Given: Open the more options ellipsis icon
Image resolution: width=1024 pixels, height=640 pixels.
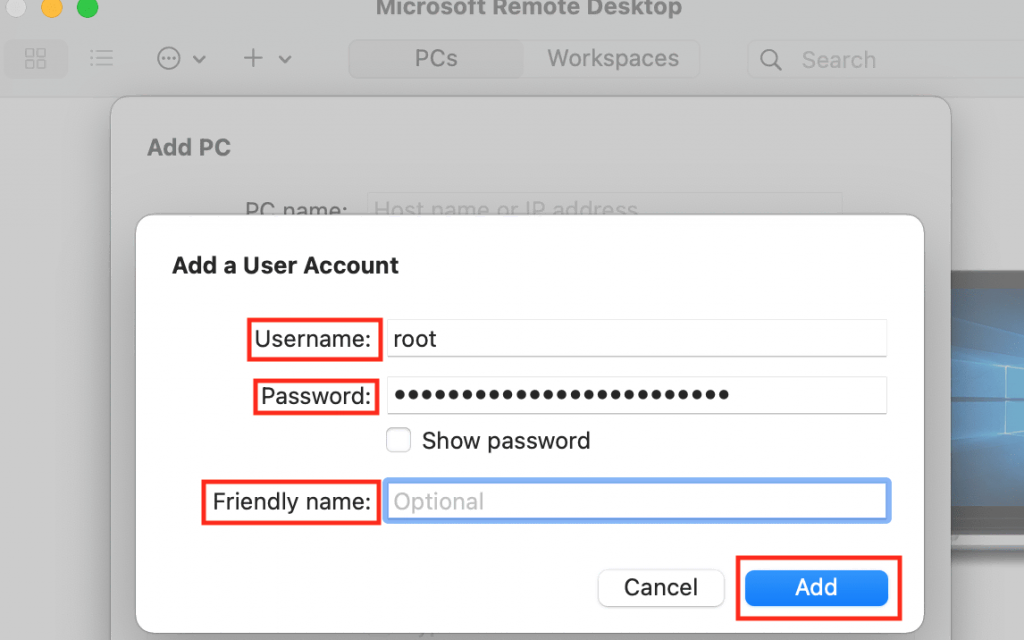Looking at the screenshot, I should [x=168, y=59].
